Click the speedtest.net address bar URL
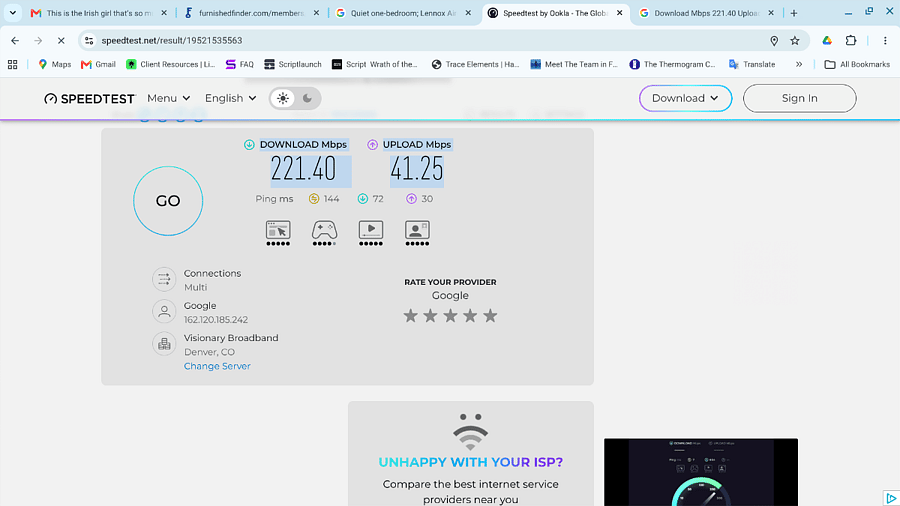Image resolution: width=900 pixels, height=506 pixels. click(x=172, y=41)
